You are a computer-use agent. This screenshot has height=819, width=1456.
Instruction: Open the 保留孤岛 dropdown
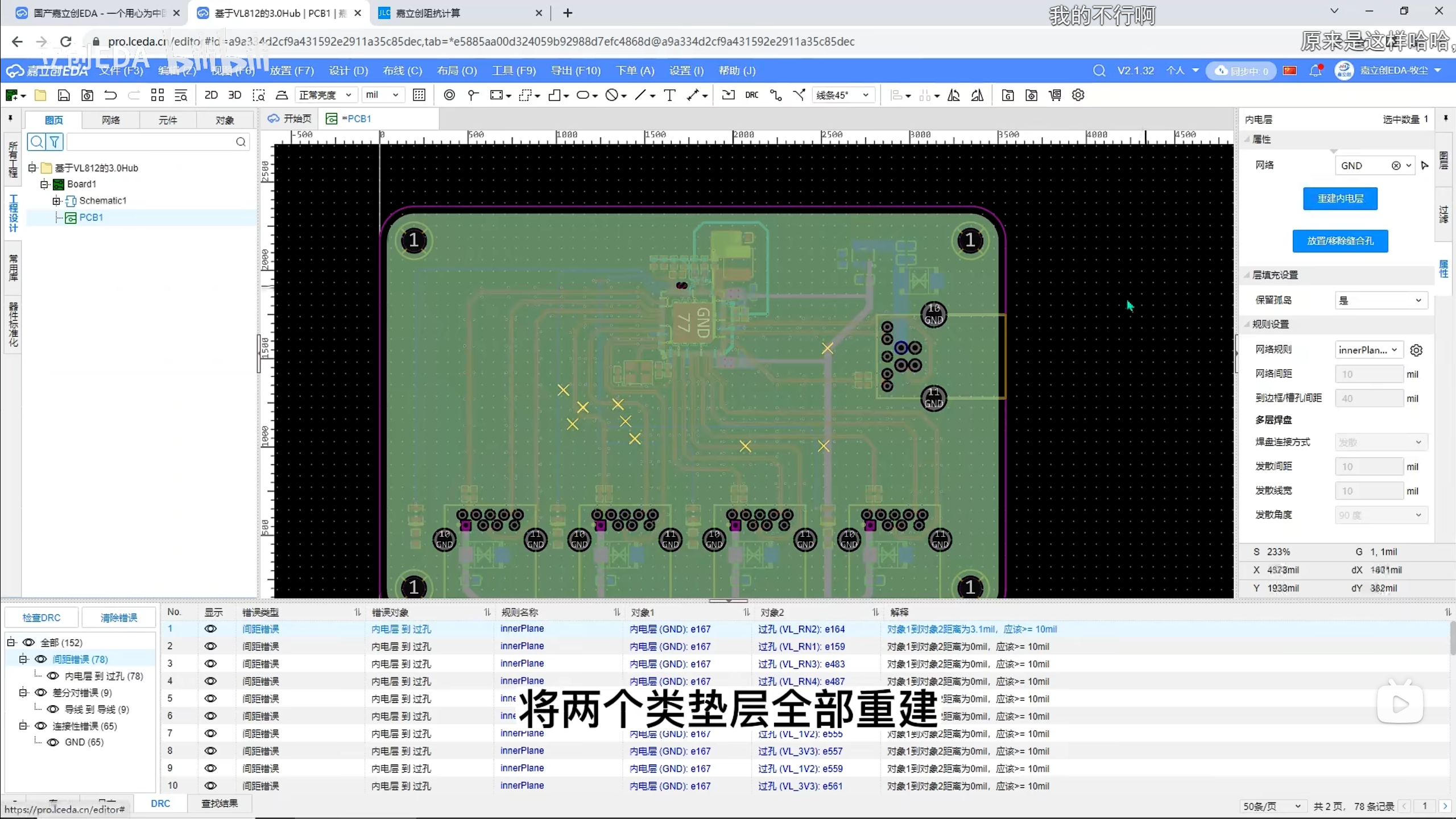[1380, 300]
